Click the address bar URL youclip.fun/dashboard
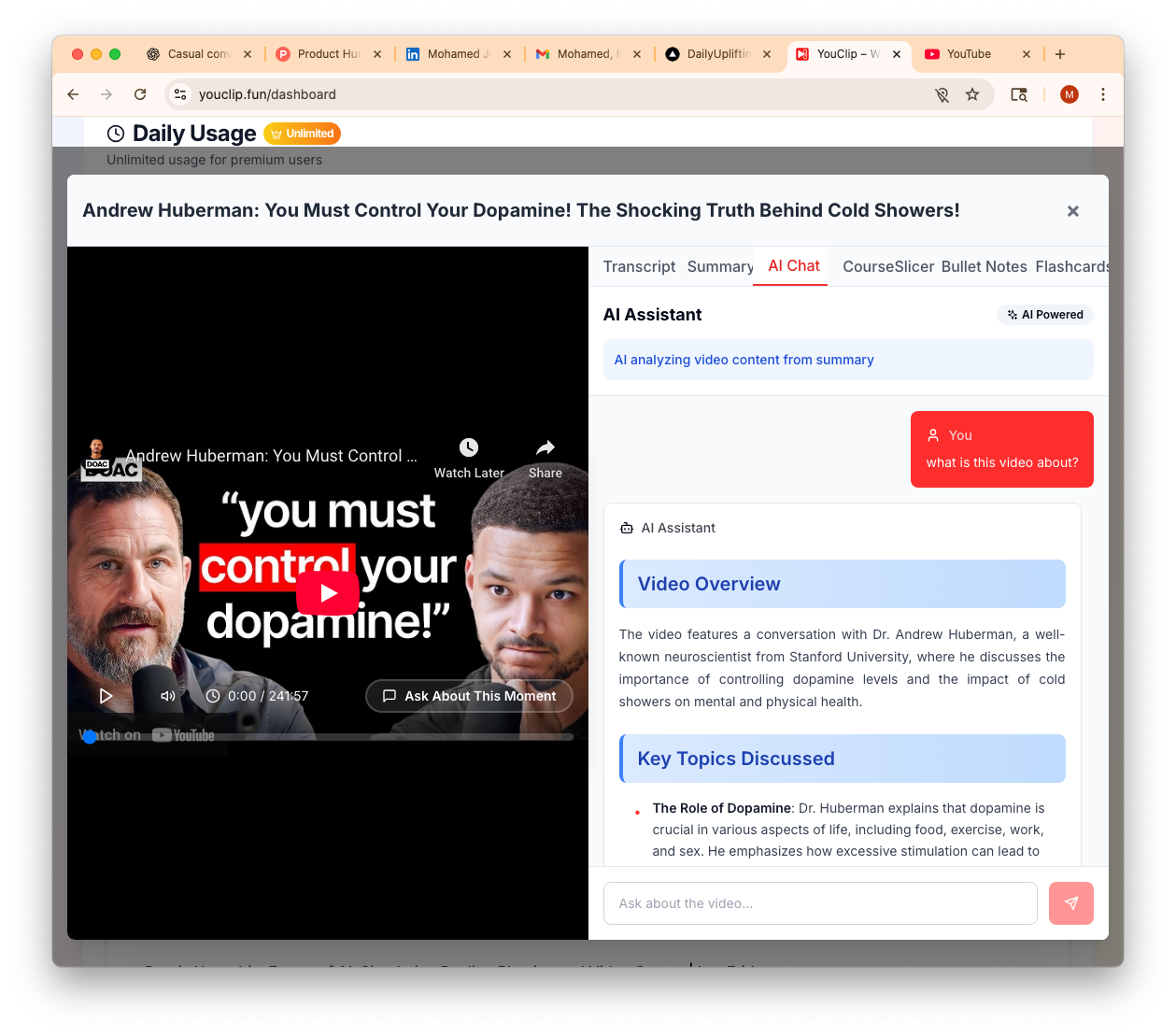 tap(267, 94)
